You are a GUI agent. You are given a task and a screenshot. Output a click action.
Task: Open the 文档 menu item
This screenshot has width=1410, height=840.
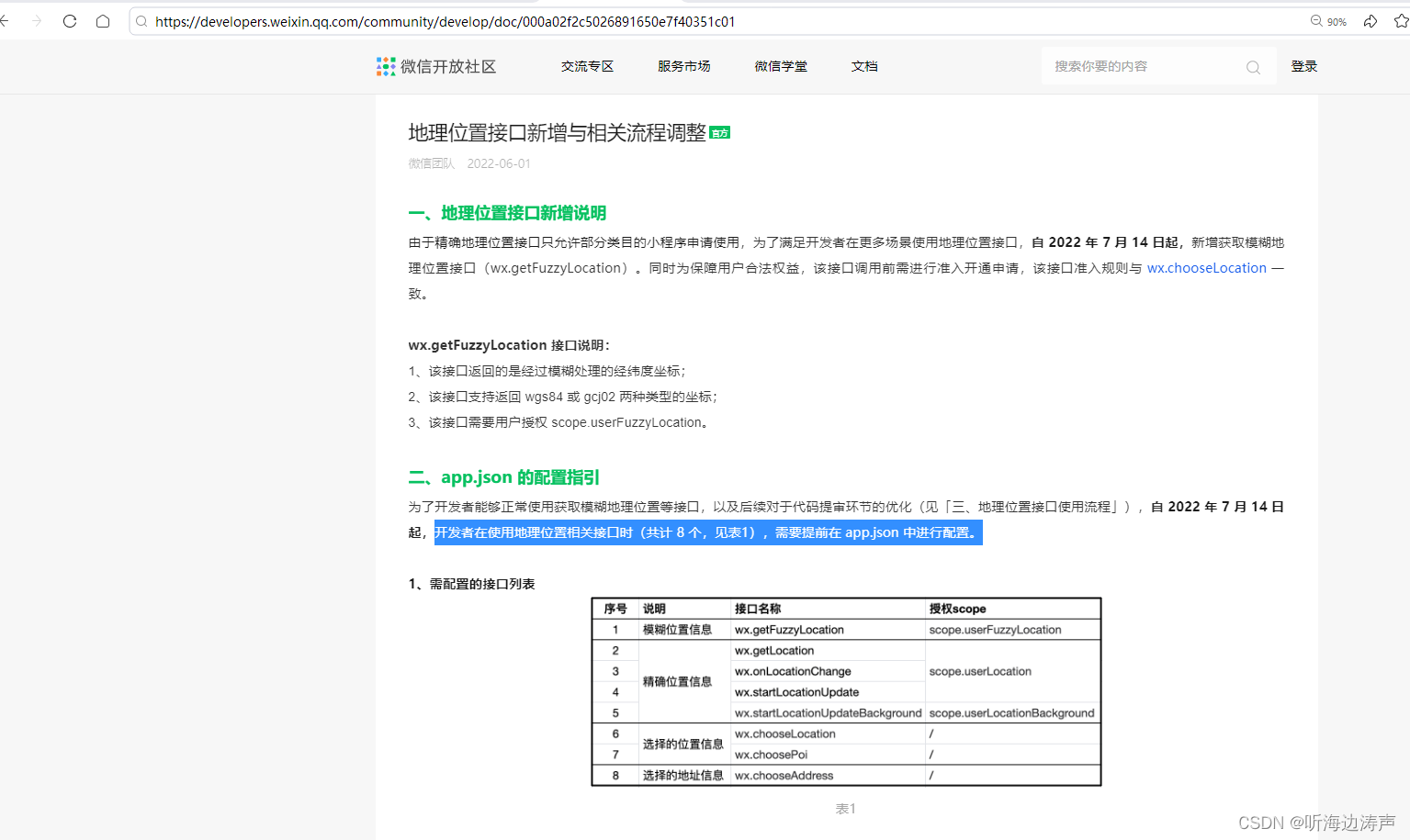click(x=863, y=66)
